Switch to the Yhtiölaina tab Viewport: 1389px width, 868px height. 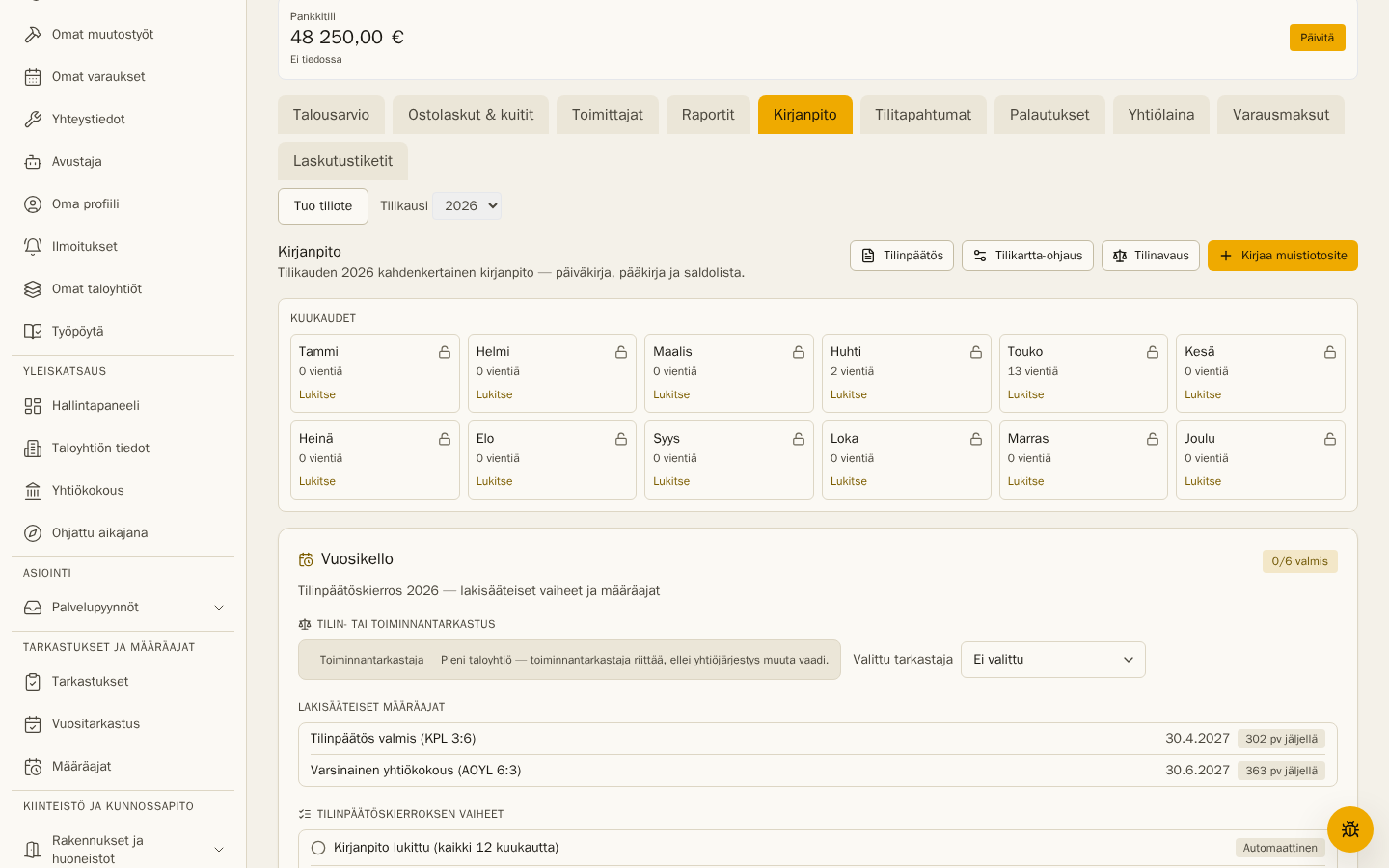[x=1161, y=115]
